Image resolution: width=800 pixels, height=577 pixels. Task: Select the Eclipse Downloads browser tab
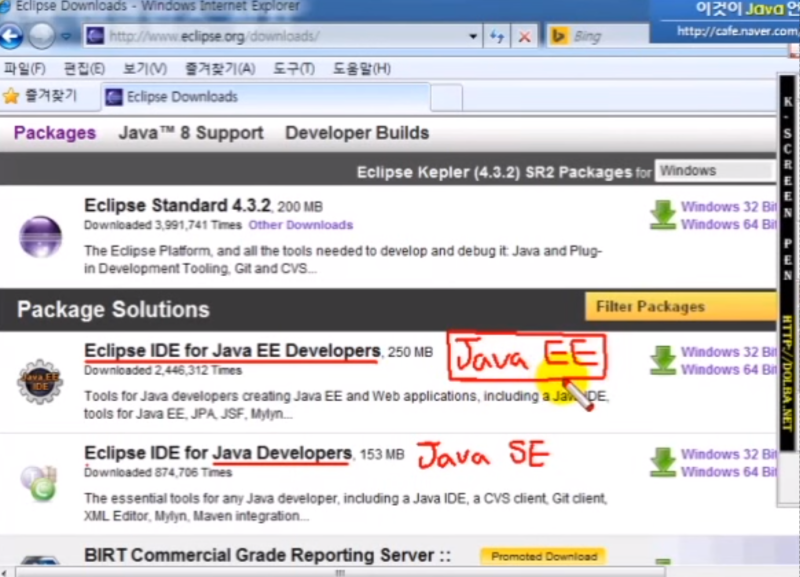[265, 97]
